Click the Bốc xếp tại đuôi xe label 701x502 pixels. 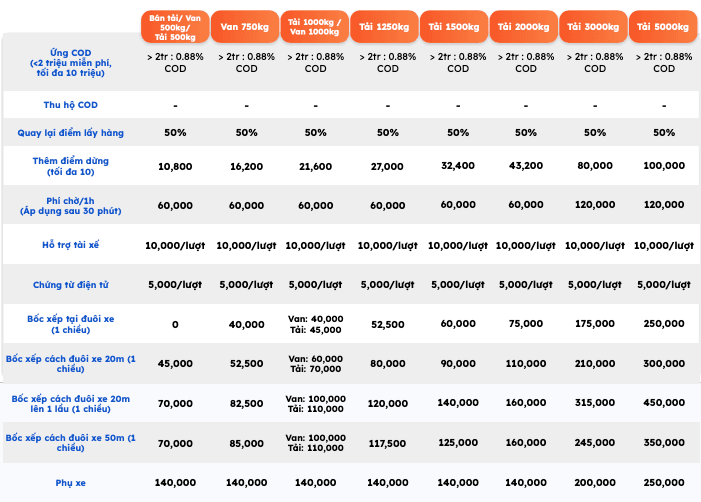(x=70, y=324)
